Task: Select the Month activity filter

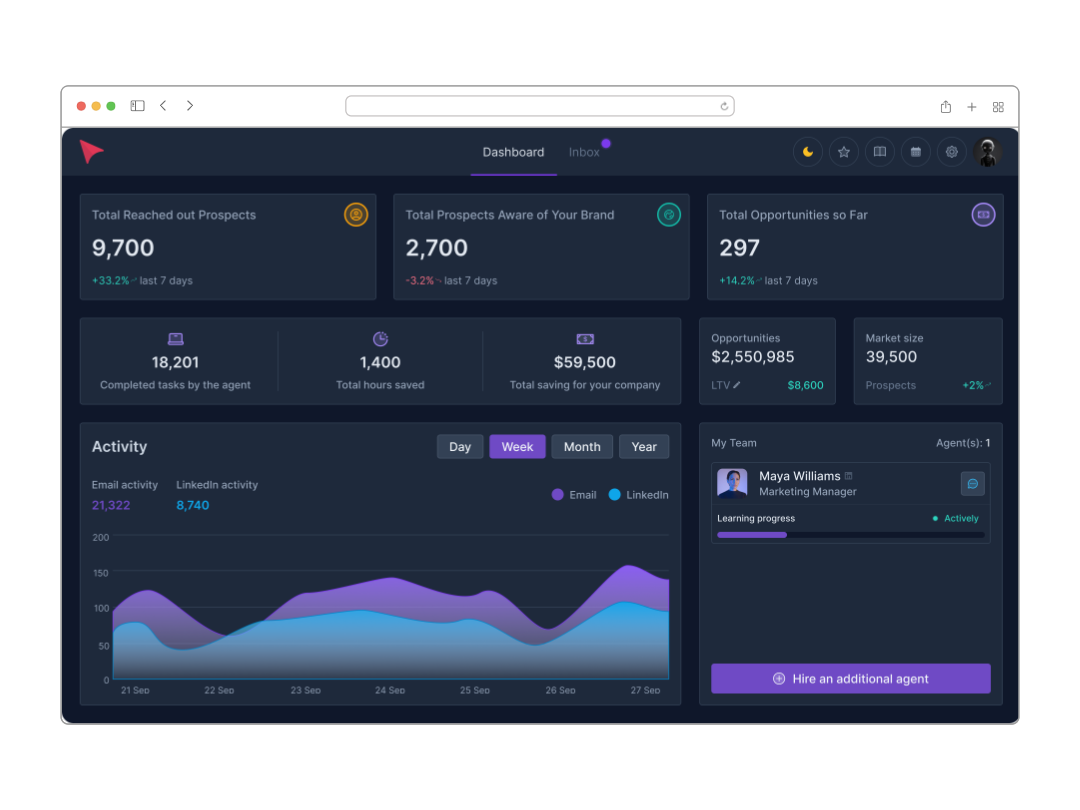Action: click(x=582, y=446)
